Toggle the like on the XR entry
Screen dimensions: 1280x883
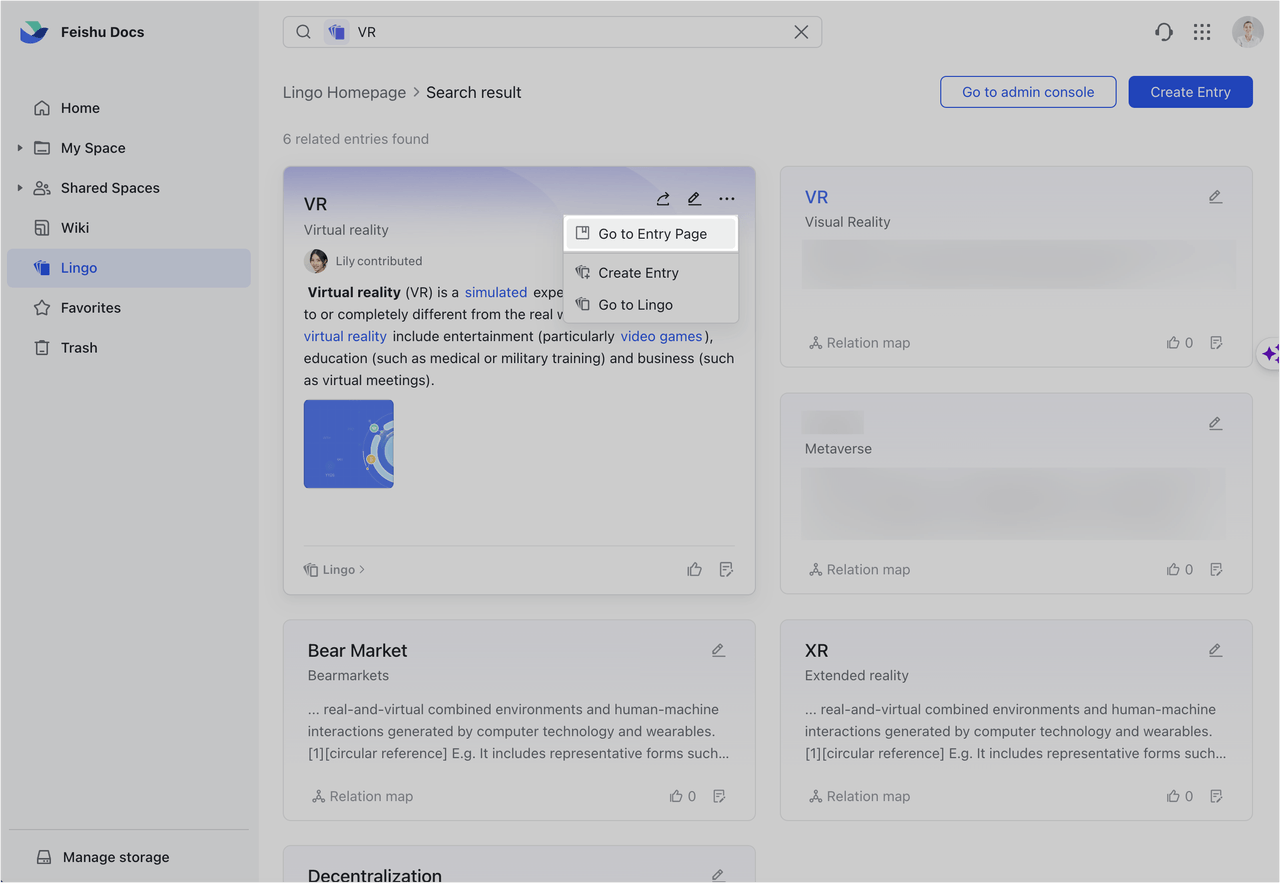1173,796
